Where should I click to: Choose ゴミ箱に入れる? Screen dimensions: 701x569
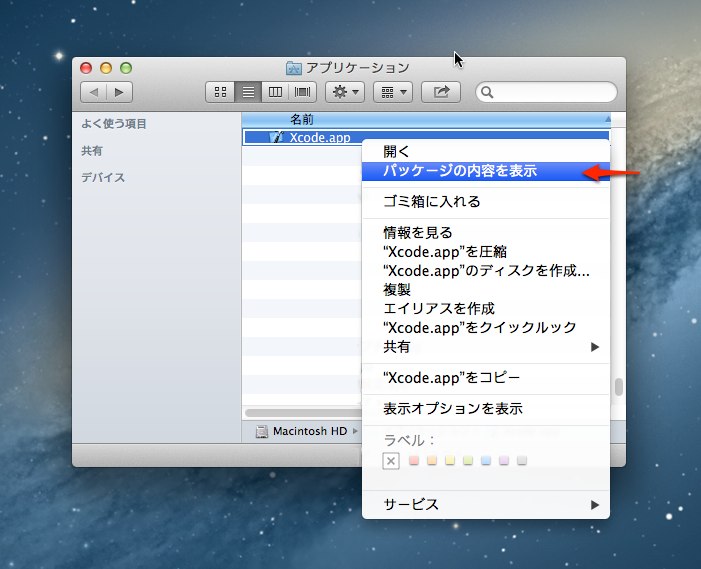(x=486, y=202)
